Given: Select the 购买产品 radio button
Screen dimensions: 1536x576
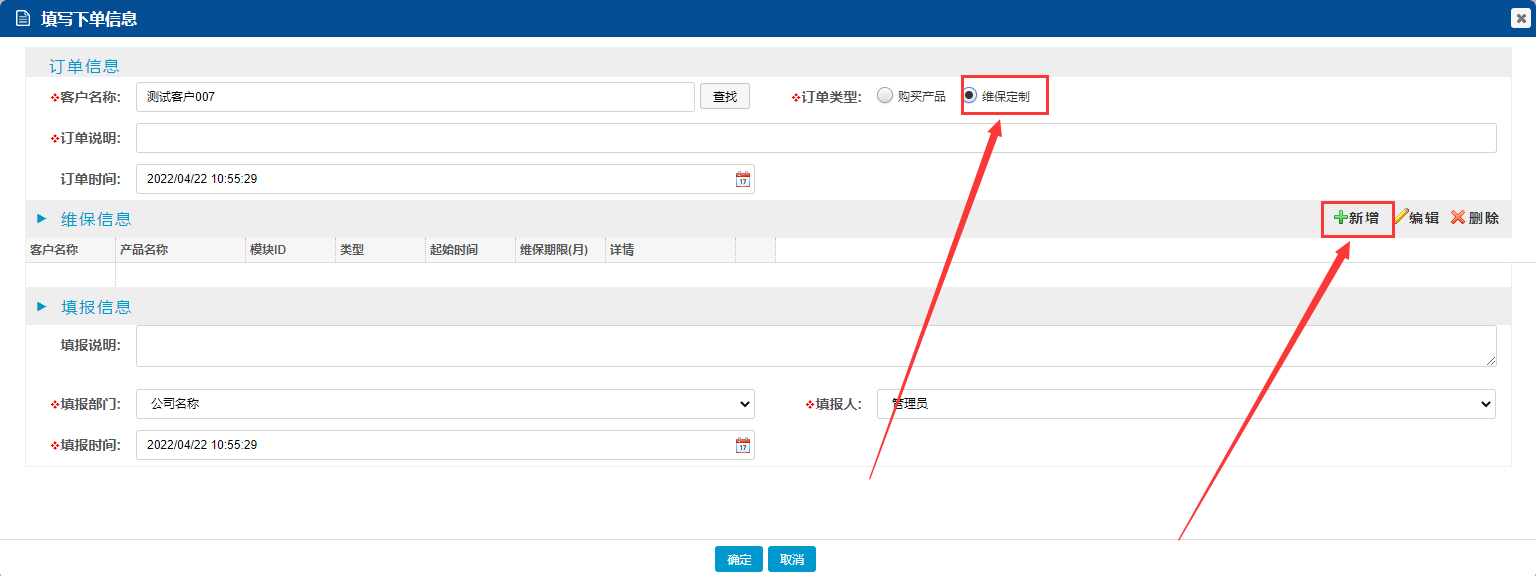Looking at the screenshot, I should pos(884,96).
